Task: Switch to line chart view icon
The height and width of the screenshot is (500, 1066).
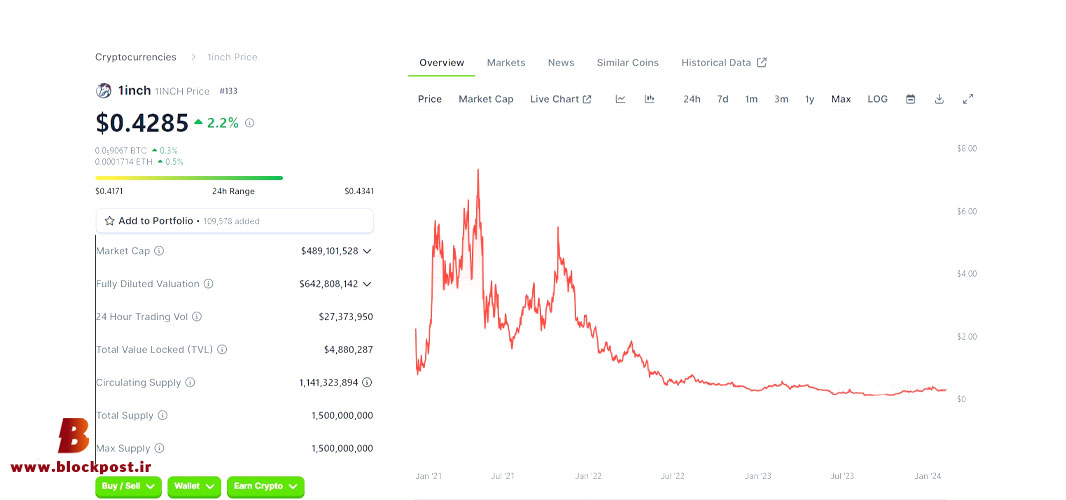Action: pyautogui.click(x=620, y=99)
